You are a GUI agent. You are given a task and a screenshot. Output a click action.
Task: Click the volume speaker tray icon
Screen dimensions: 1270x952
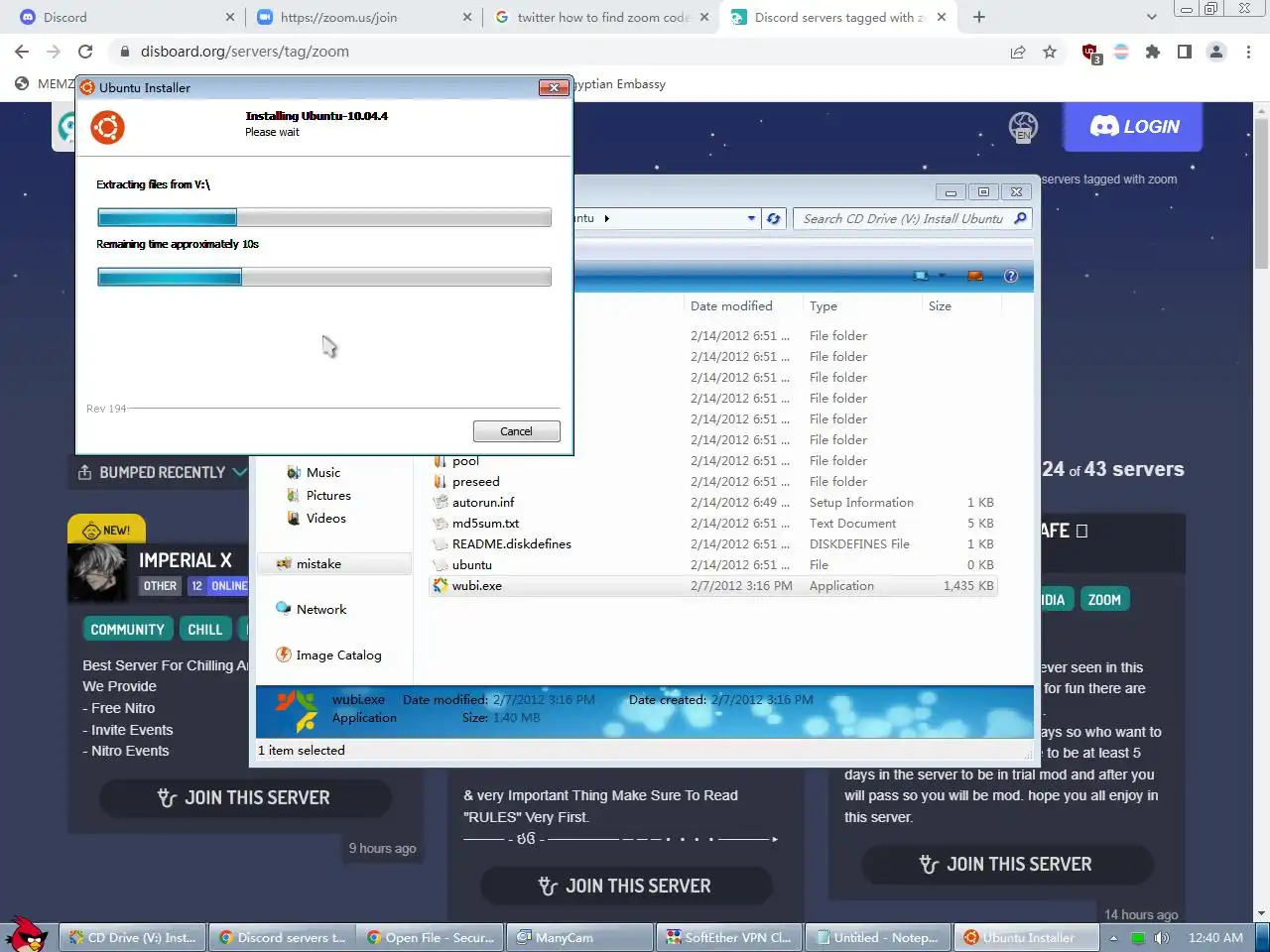1162,937
